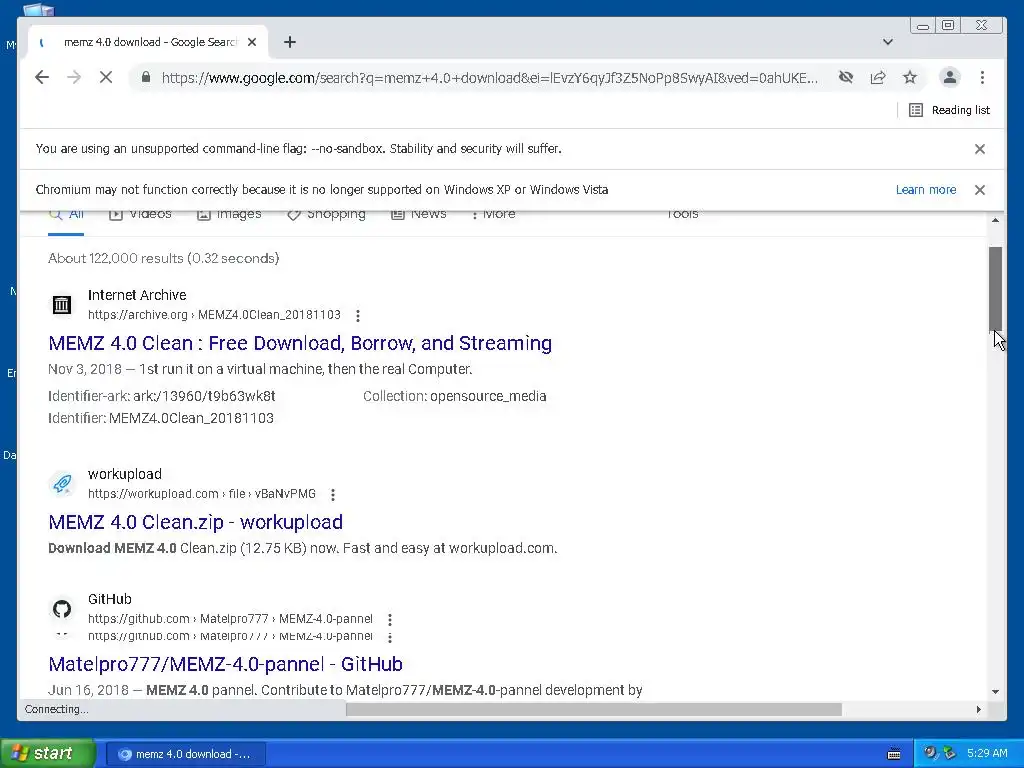Open options dots for the archive.org result
The width and height of the screenshot is (1024, 768).
click(358, 315)
